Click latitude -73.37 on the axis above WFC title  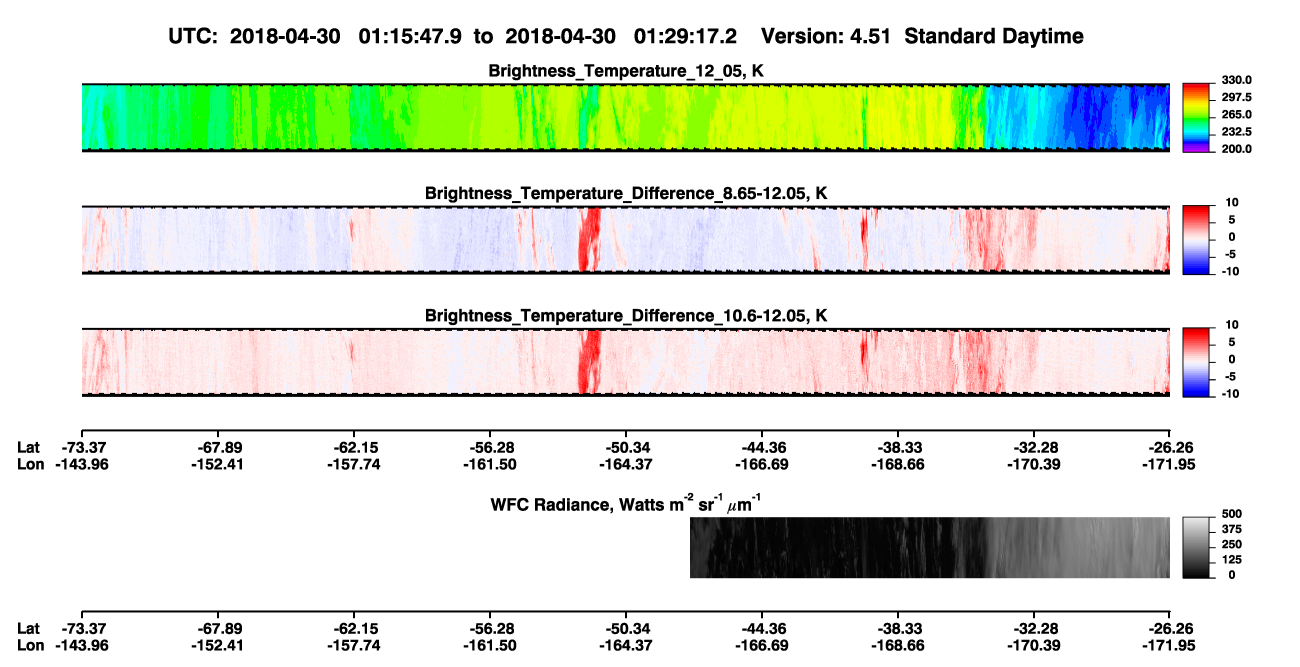[x=81, y=448]
